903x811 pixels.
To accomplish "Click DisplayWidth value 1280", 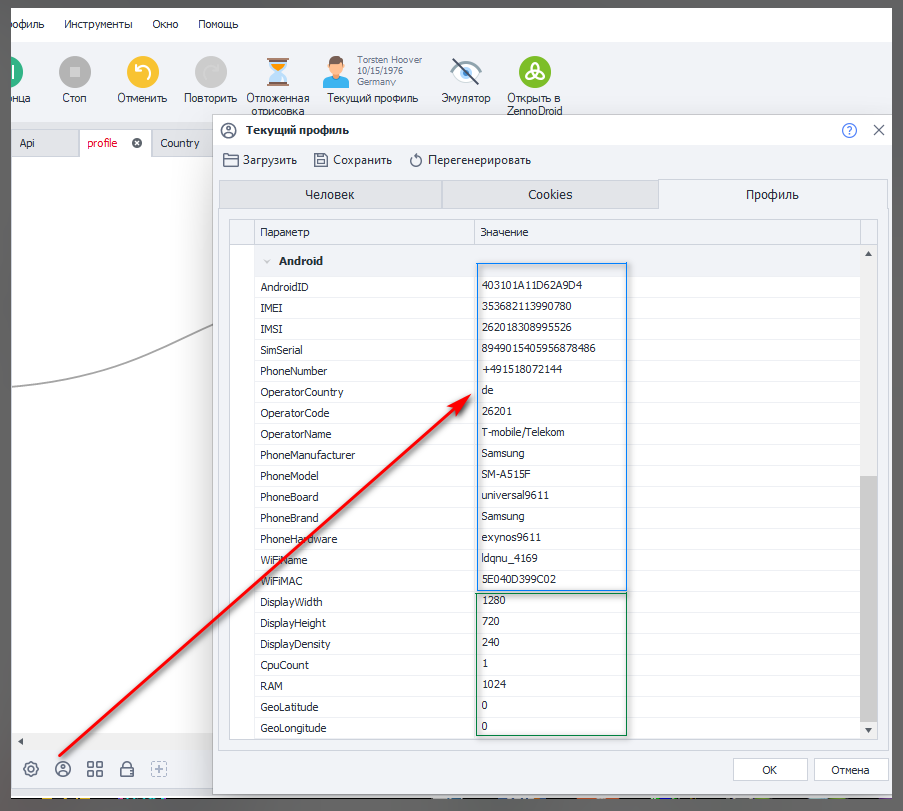I will [x=494, y=601].
